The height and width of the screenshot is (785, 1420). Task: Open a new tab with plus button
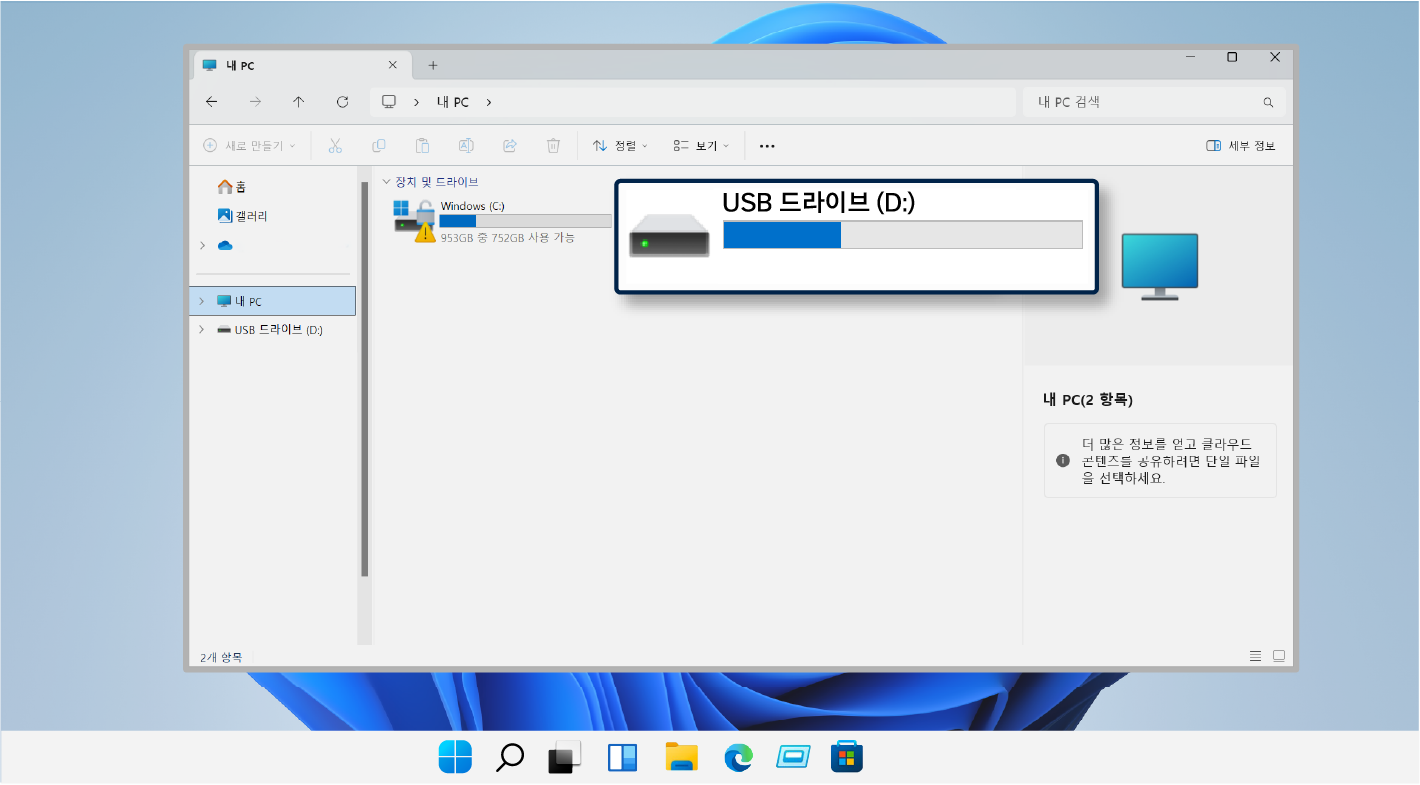point(433,66)
